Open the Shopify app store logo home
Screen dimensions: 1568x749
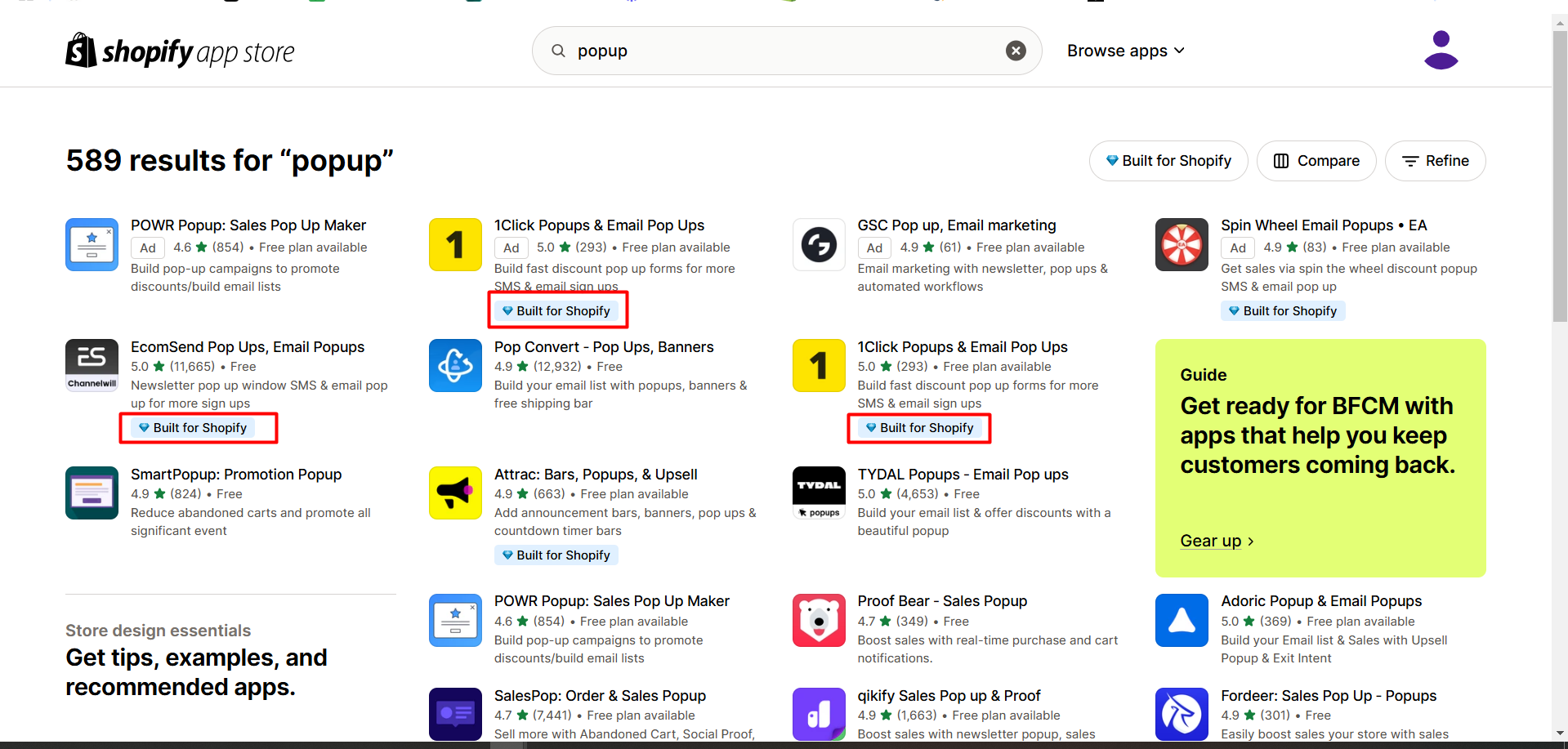coord(180,51)
